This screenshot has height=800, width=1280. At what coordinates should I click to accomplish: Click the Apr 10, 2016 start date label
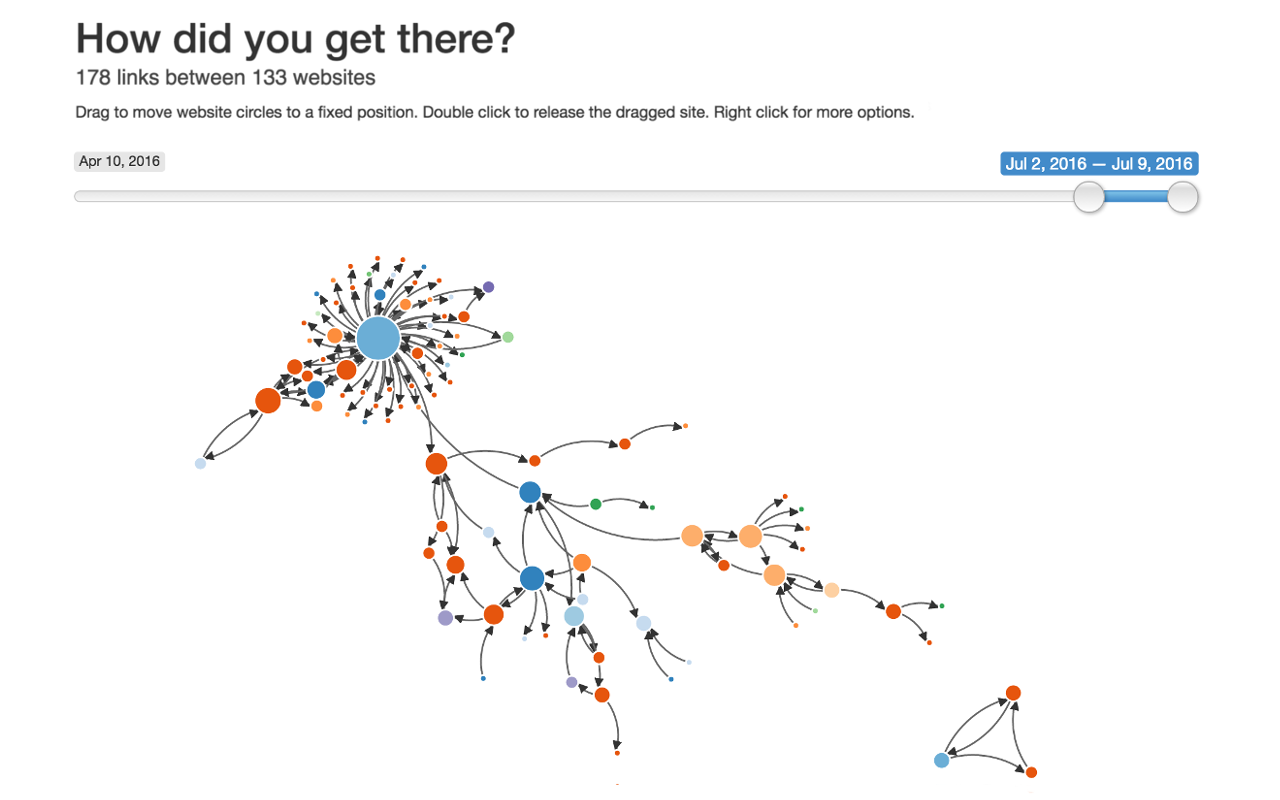120,161
